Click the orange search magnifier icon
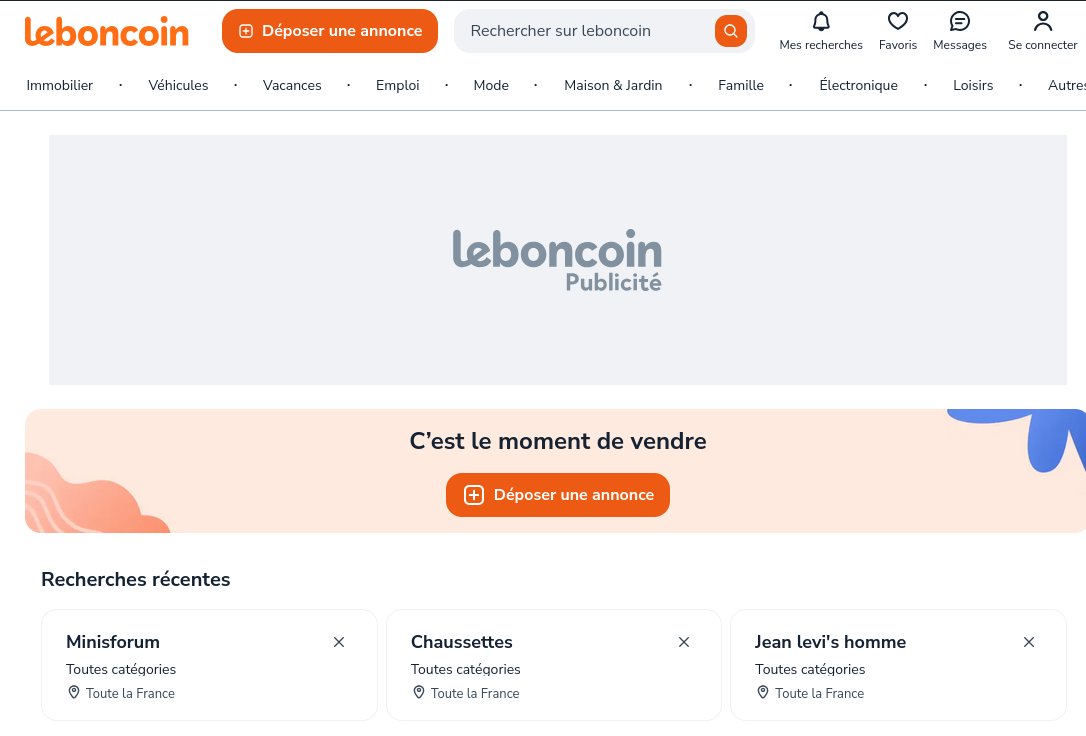This screenshot has height=736, width=1086. [731, 31]
